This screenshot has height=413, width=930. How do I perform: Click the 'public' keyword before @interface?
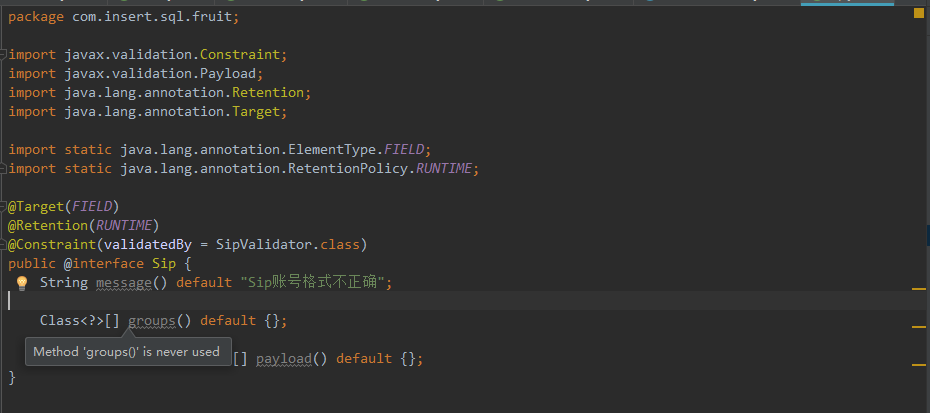pos(32,263)
